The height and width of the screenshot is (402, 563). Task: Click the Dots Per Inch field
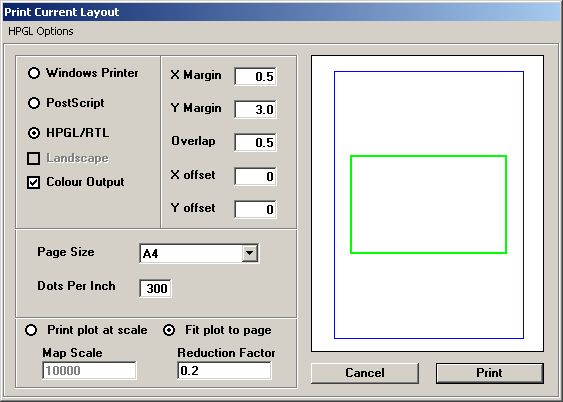tap(155, 288)
